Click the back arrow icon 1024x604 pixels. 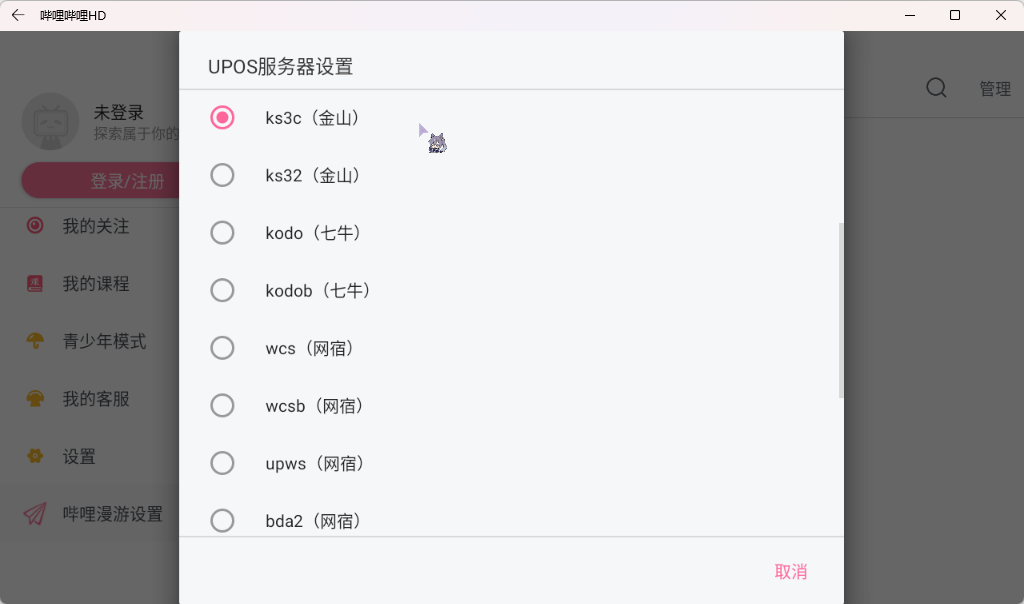[18, 15]
